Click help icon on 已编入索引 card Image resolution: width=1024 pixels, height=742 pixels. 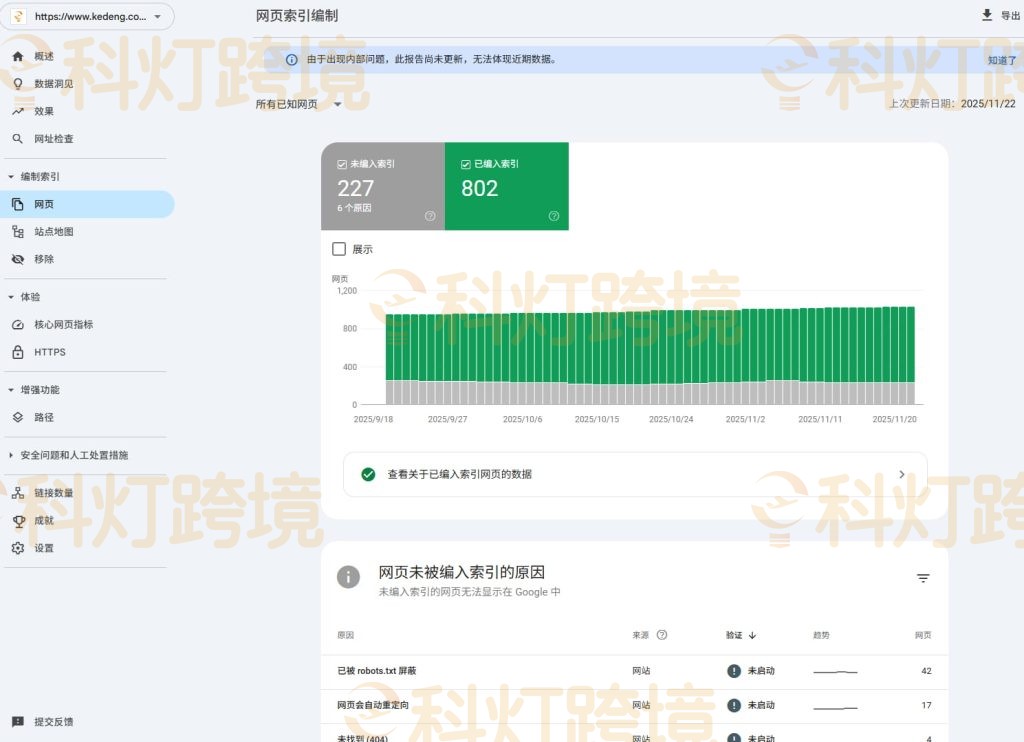pos(554,216)
